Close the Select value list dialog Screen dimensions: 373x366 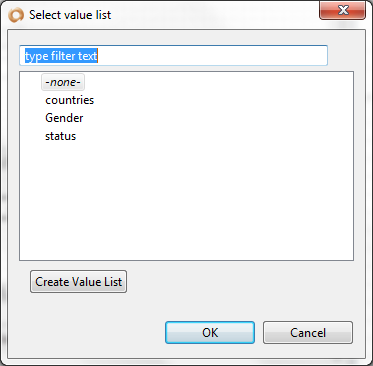pyautogui.click(x=342, y=11)
